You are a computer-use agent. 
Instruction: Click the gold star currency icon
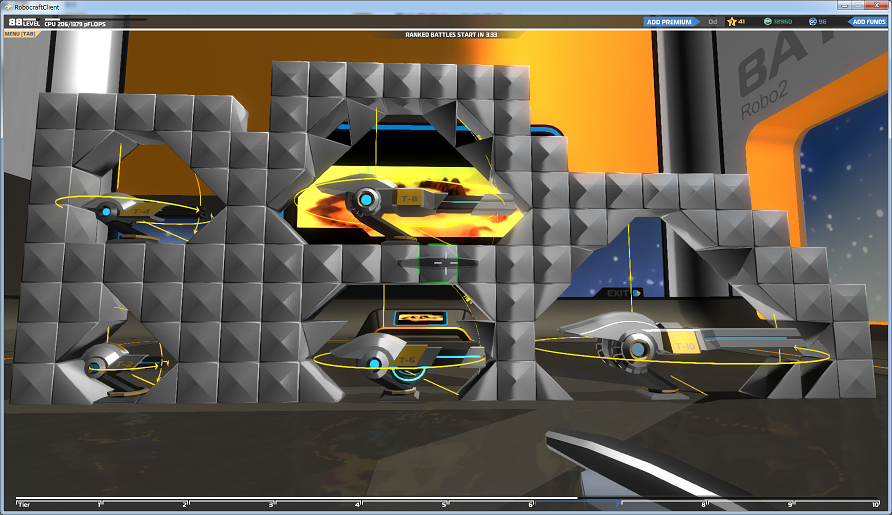(x=732, y=22)
